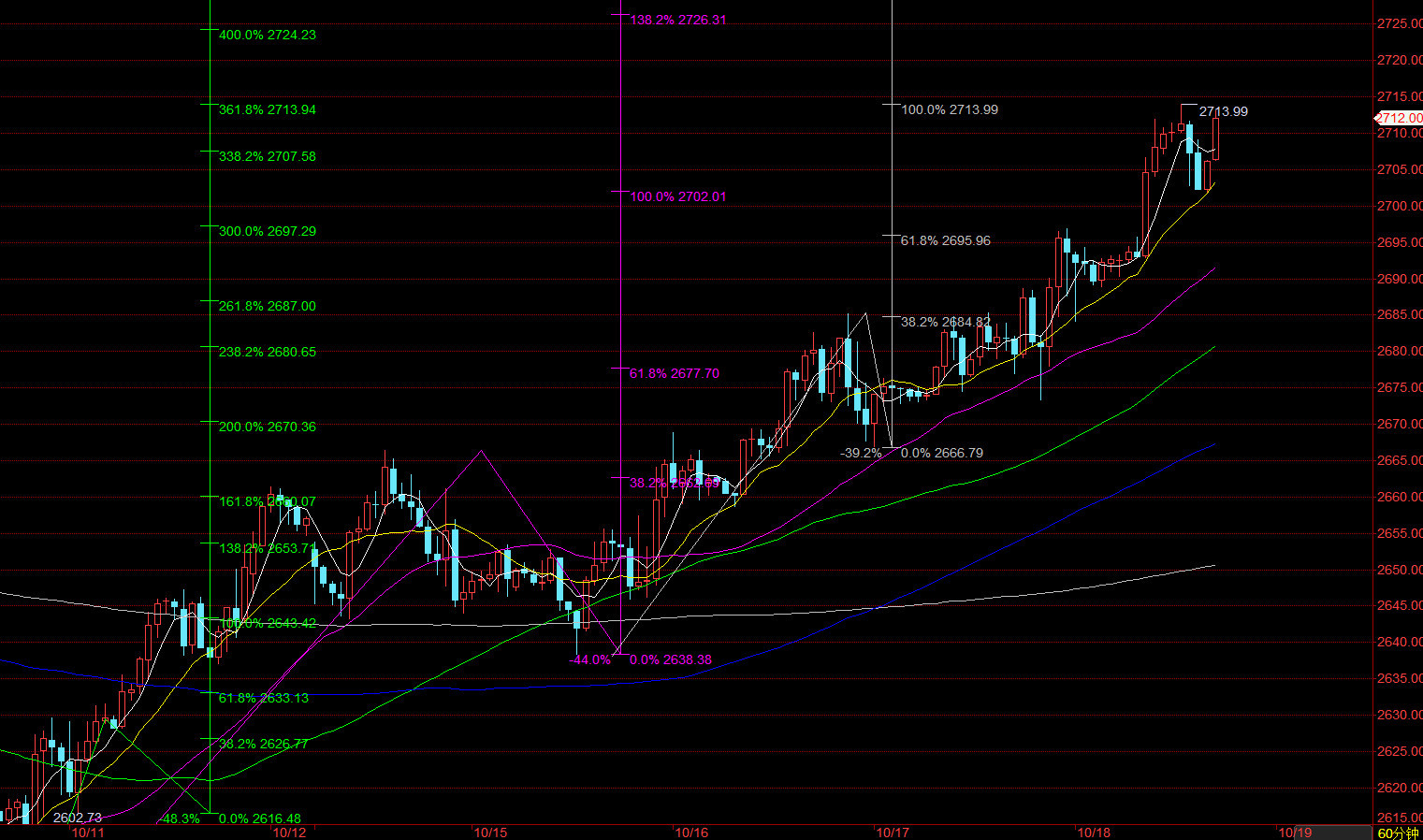Click 2715.00 on the price axis
Image resolution: width=1423 pixels, height=840 pixels.
(1400, 96)
